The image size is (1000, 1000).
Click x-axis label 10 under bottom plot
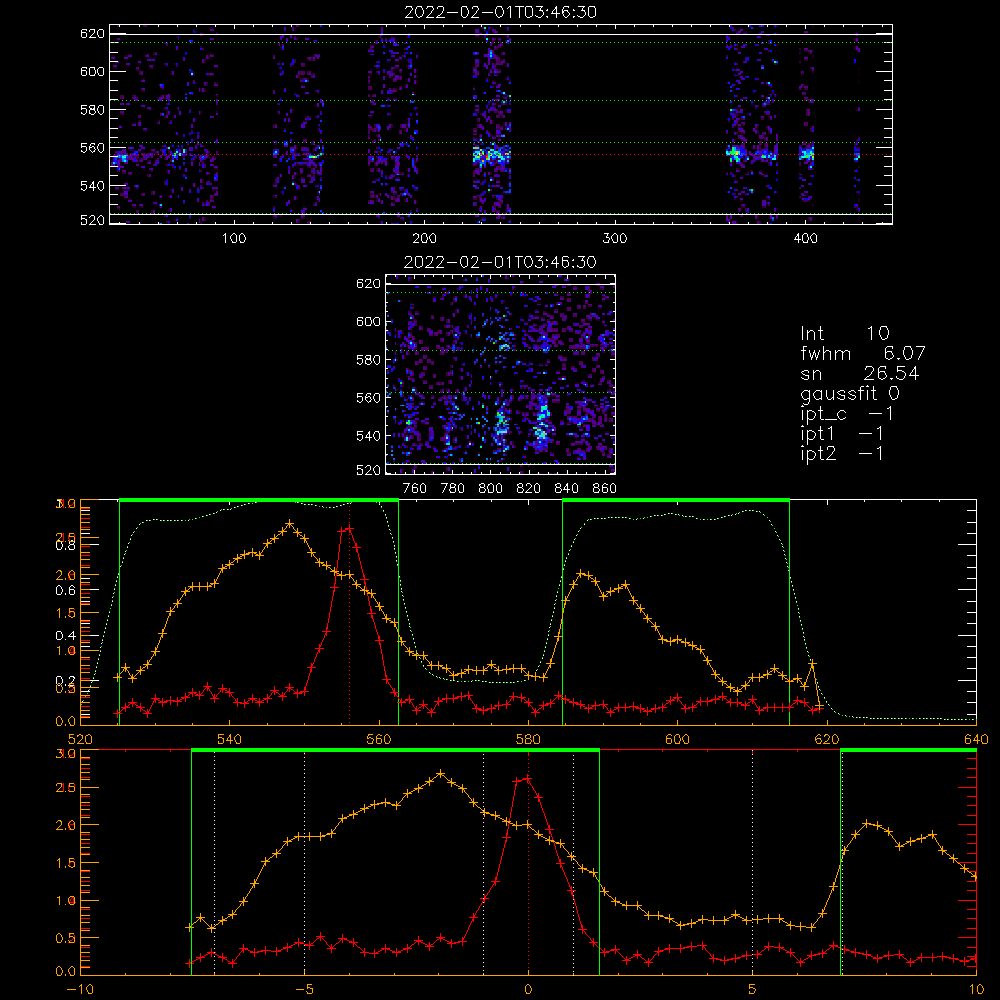click(976, 989)
